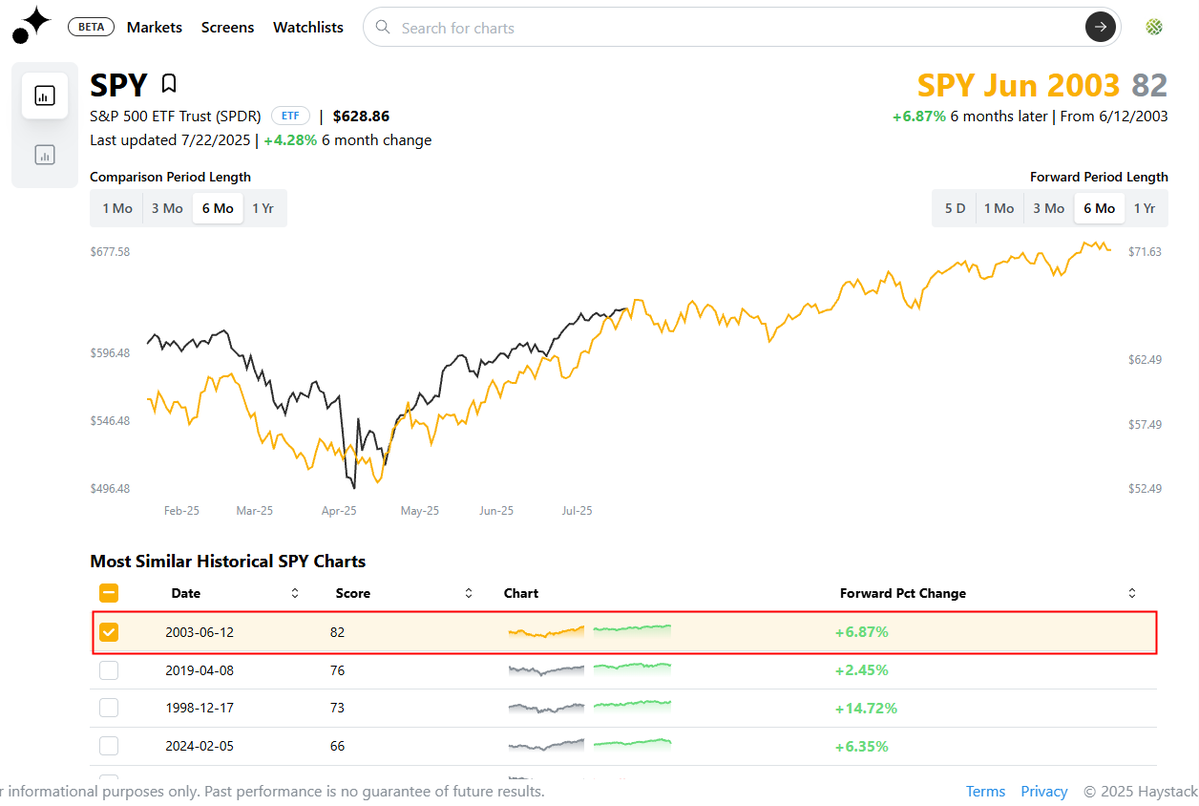Click the $677.58 axis label
The height and width of the screenshot is (806, 1199).
click(x=110, y=252)
